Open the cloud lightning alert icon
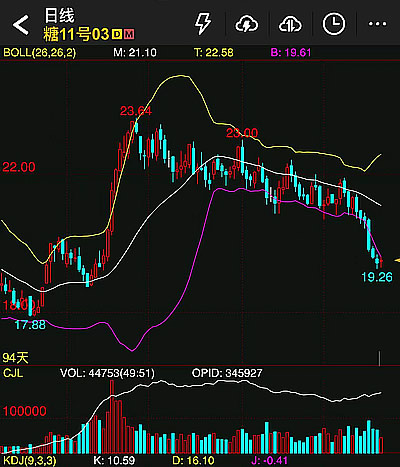 click(x=247, y=24)
